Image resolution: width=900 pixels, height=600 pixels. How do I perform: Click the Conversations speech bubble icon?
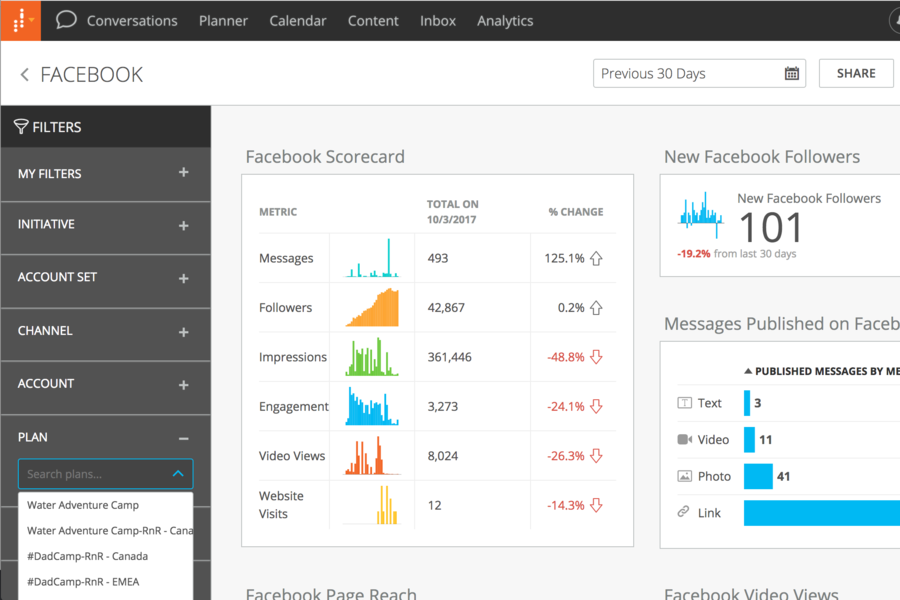click(x=66, y=20)
